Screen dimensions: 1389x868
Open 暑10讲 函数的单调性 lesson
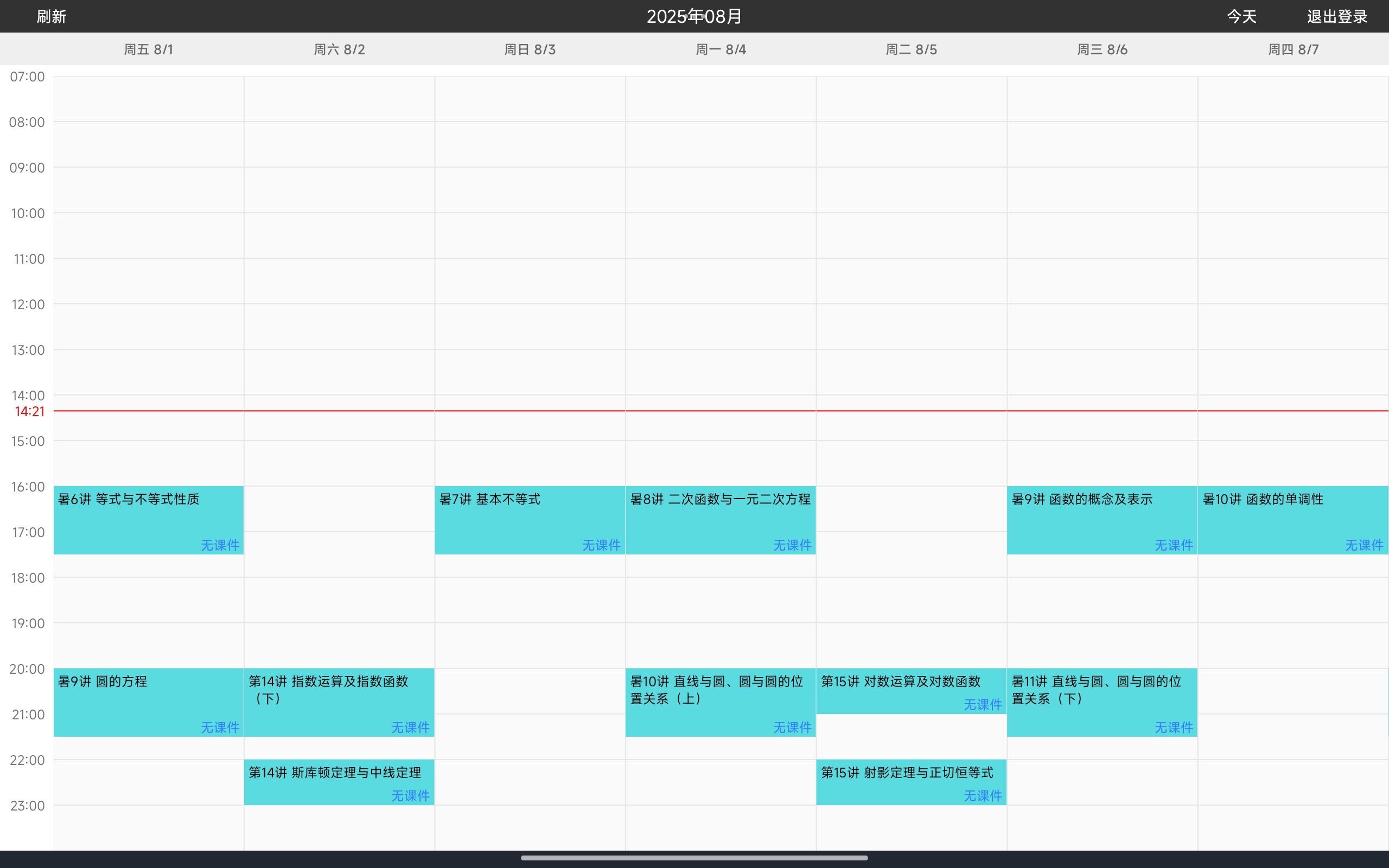pos(1263,500)
